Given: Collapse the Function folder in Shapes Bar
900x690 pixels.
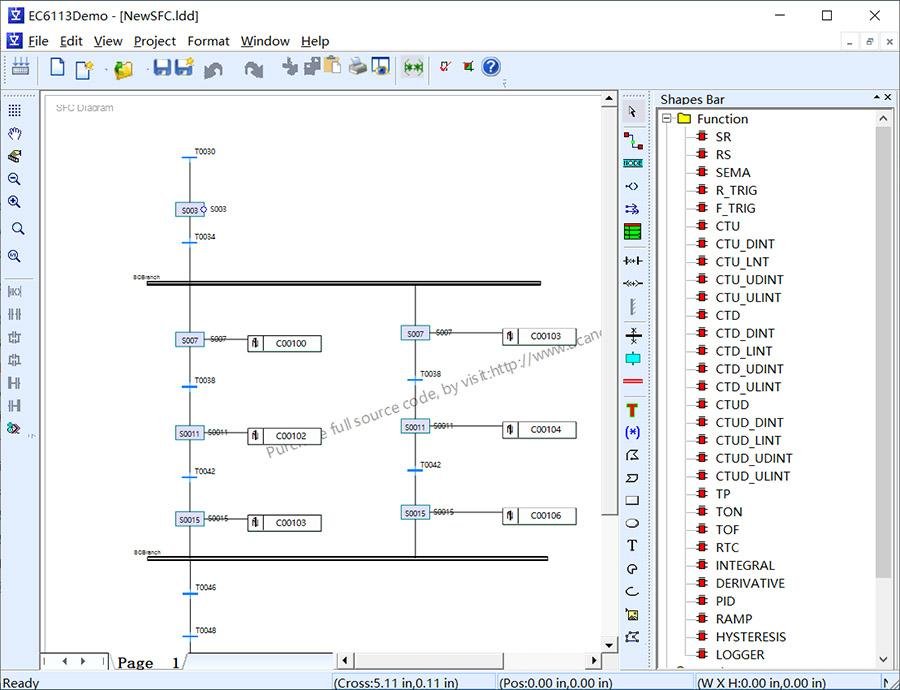Looking at the screenshot, I should 667,119.
